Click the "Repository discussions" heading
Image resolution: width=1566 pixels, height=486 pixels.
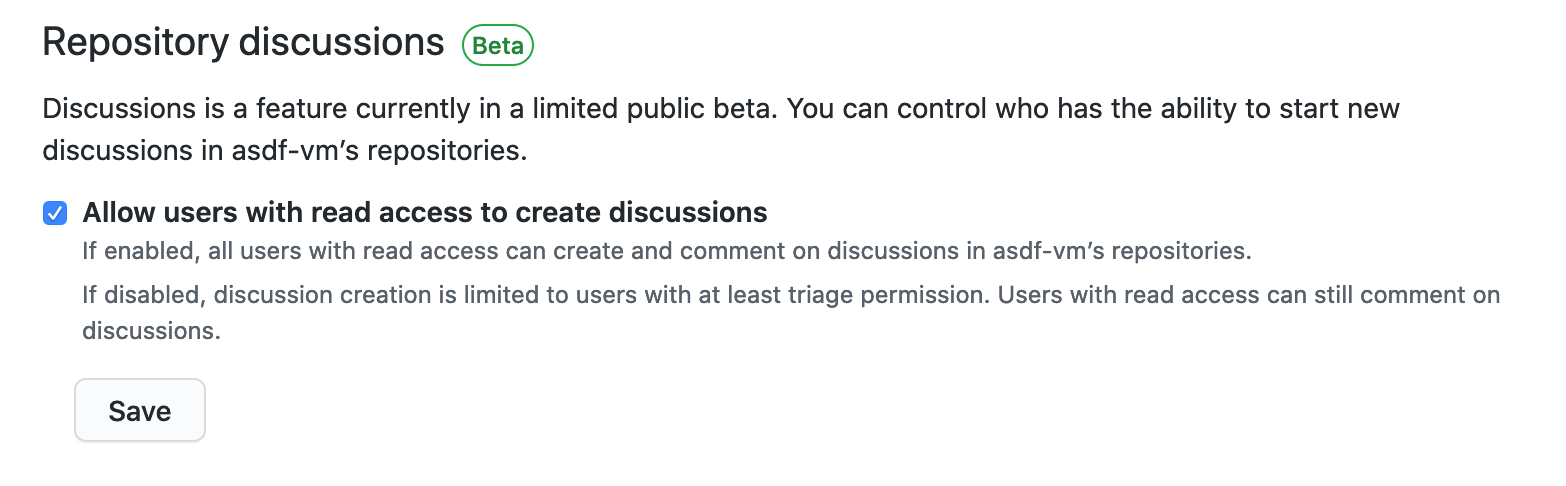[x=243, y=42]
